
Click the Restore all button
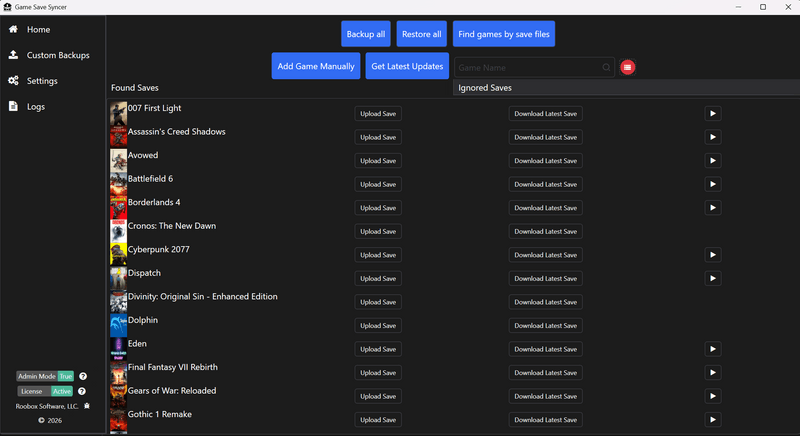(x=421, y=34)
